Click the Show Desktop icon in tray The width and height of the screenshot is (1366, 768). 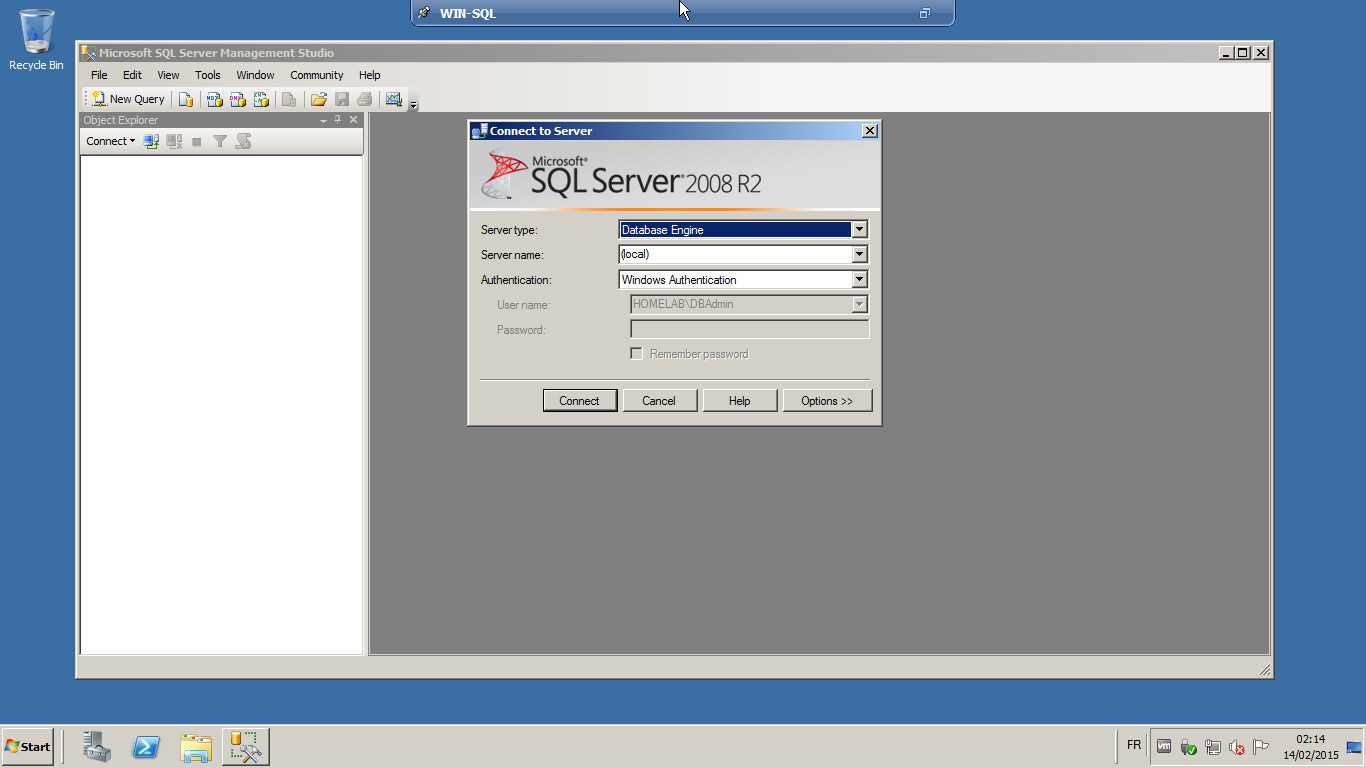coord(1355,747)
